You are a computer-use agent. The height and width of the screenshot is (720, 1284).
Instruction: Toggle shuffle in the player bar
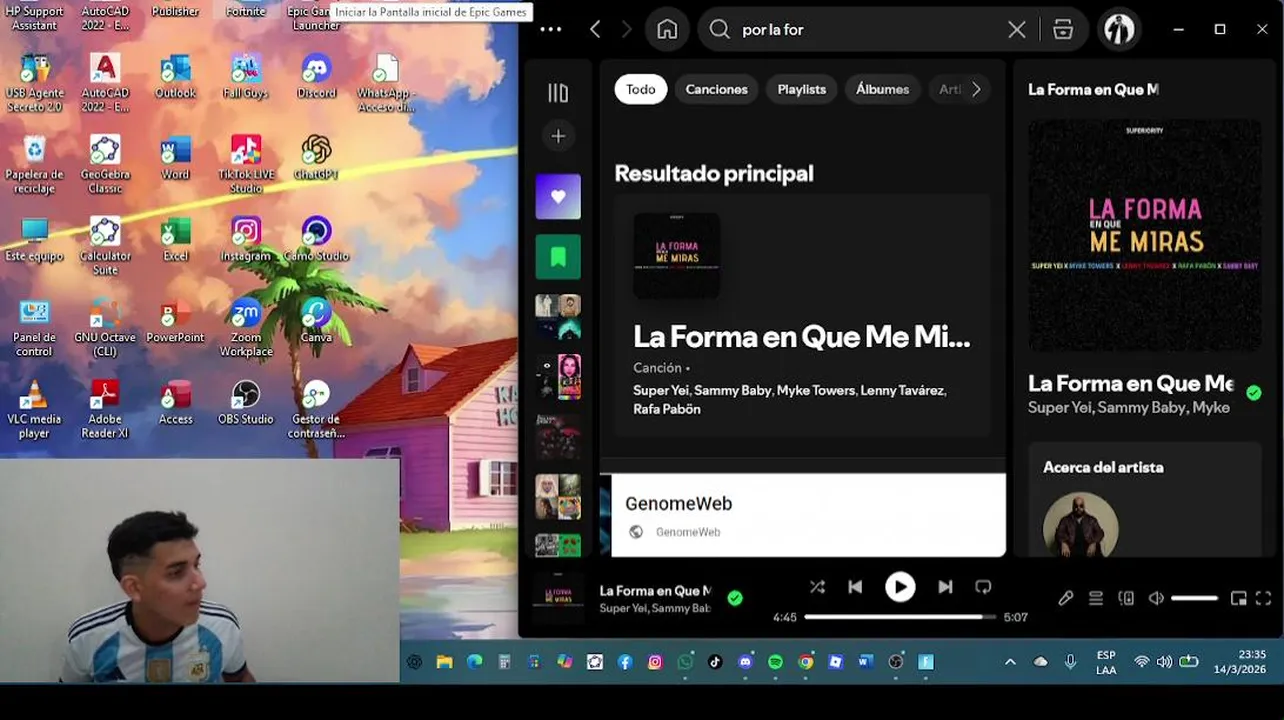817,587
